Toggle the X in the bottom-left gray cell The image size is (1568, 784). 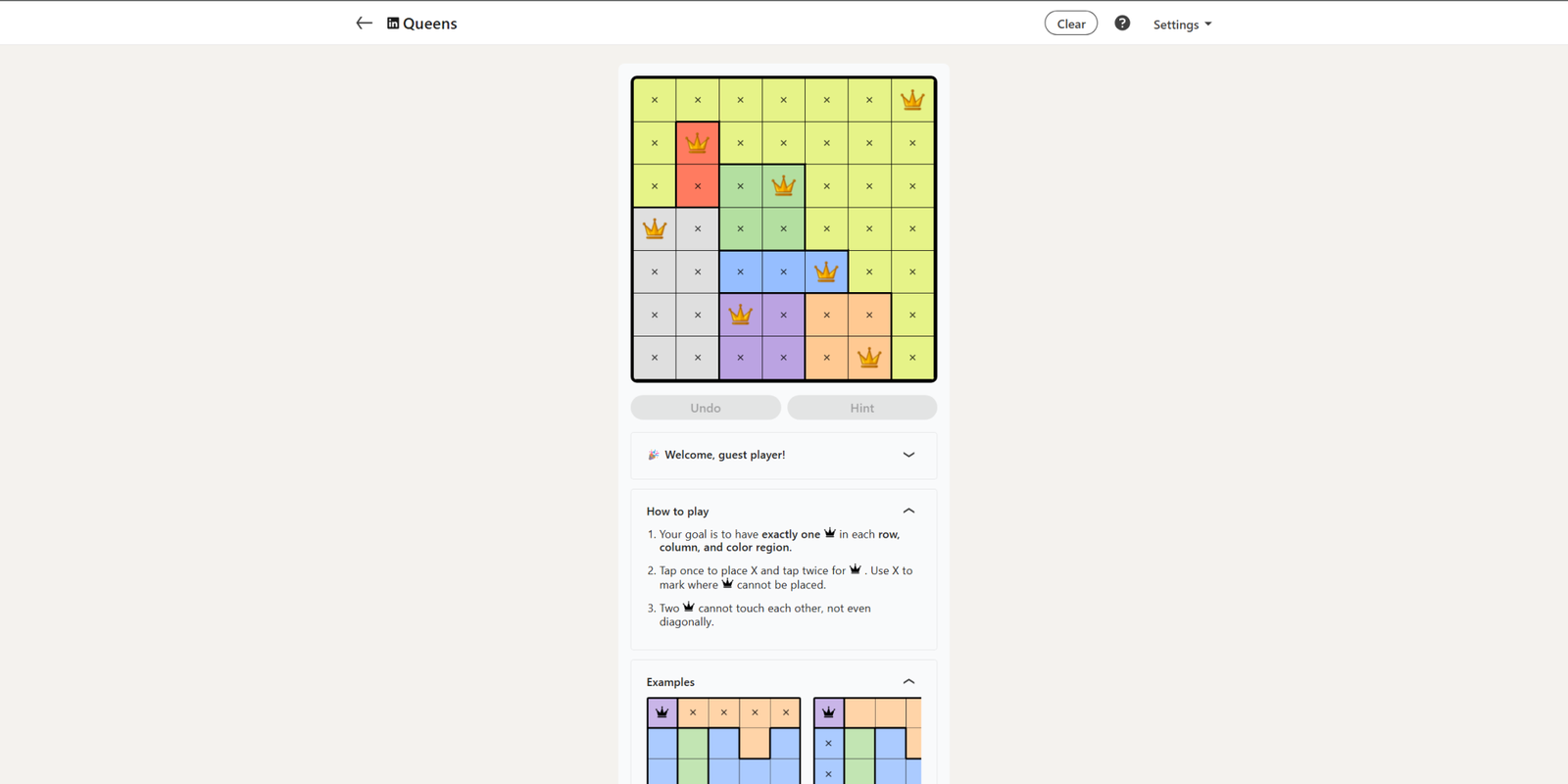(655, 358)
